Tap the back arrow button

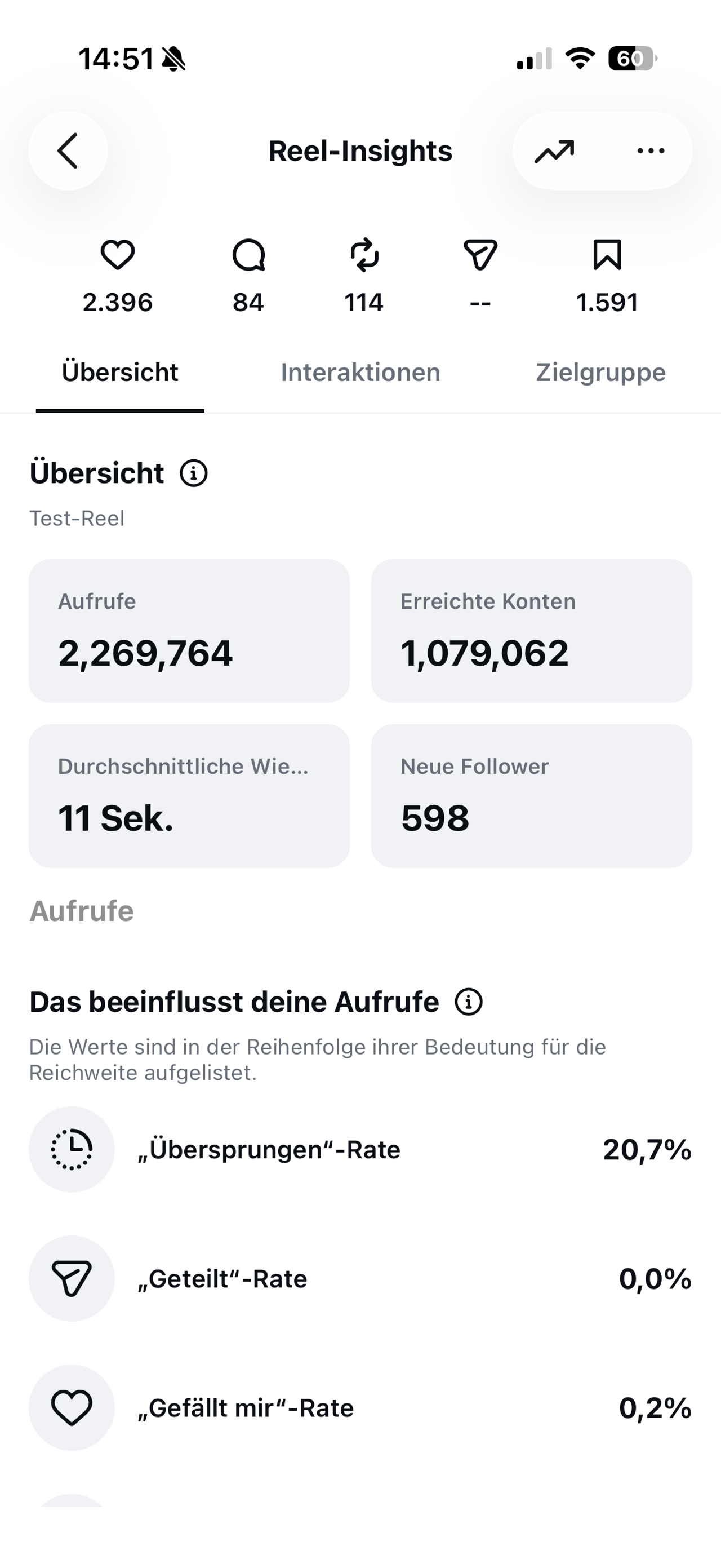[x=68, y=151]
